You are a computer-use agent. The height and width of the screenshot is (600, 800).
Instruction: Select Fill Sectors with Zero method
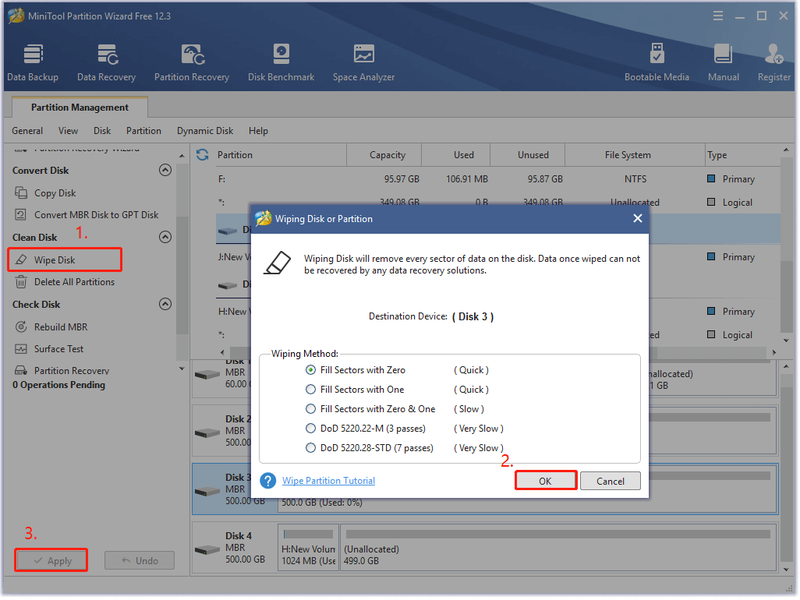(311, 370)
